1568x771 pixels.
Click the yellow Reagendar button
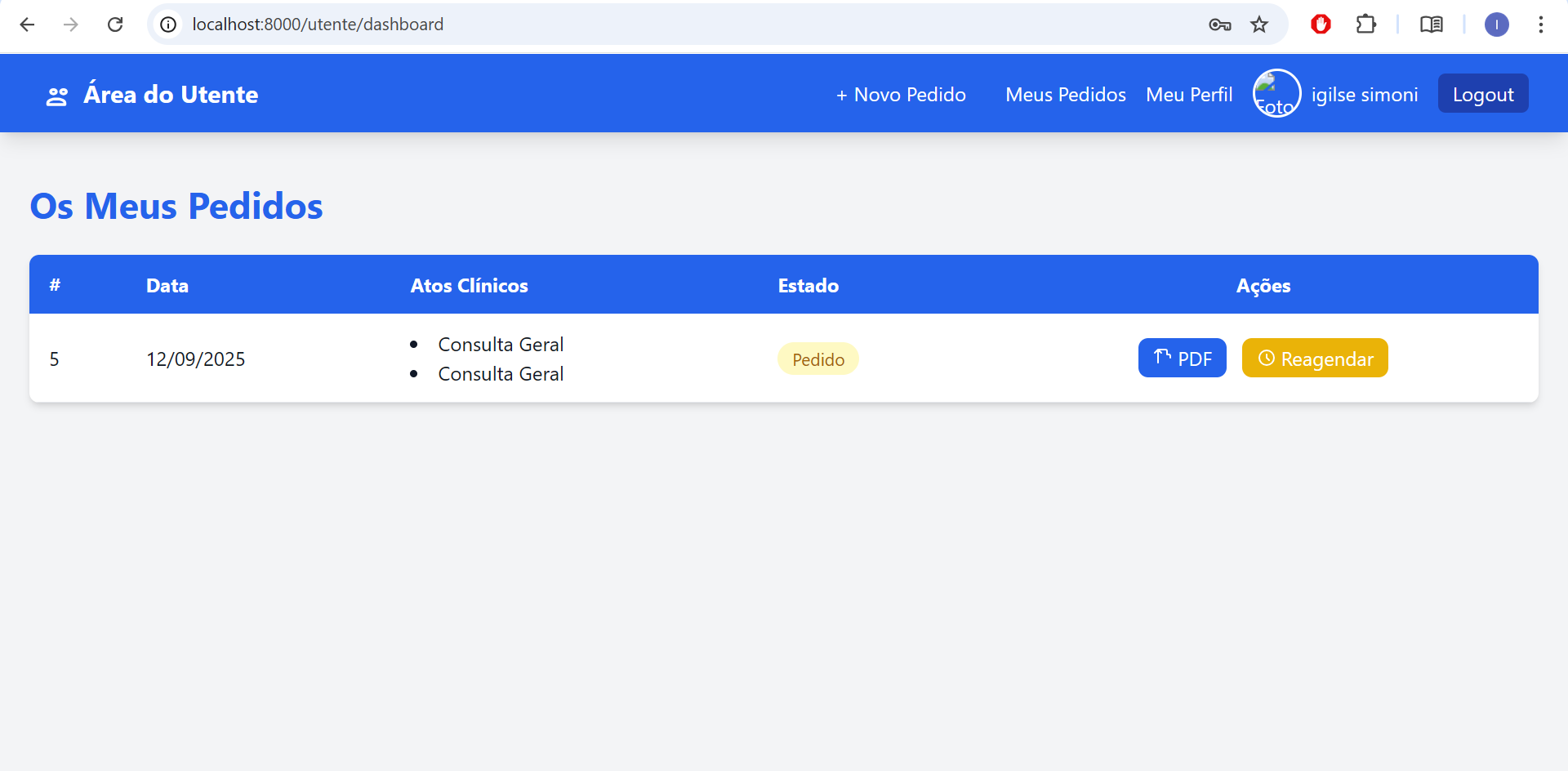[1315, 358]
